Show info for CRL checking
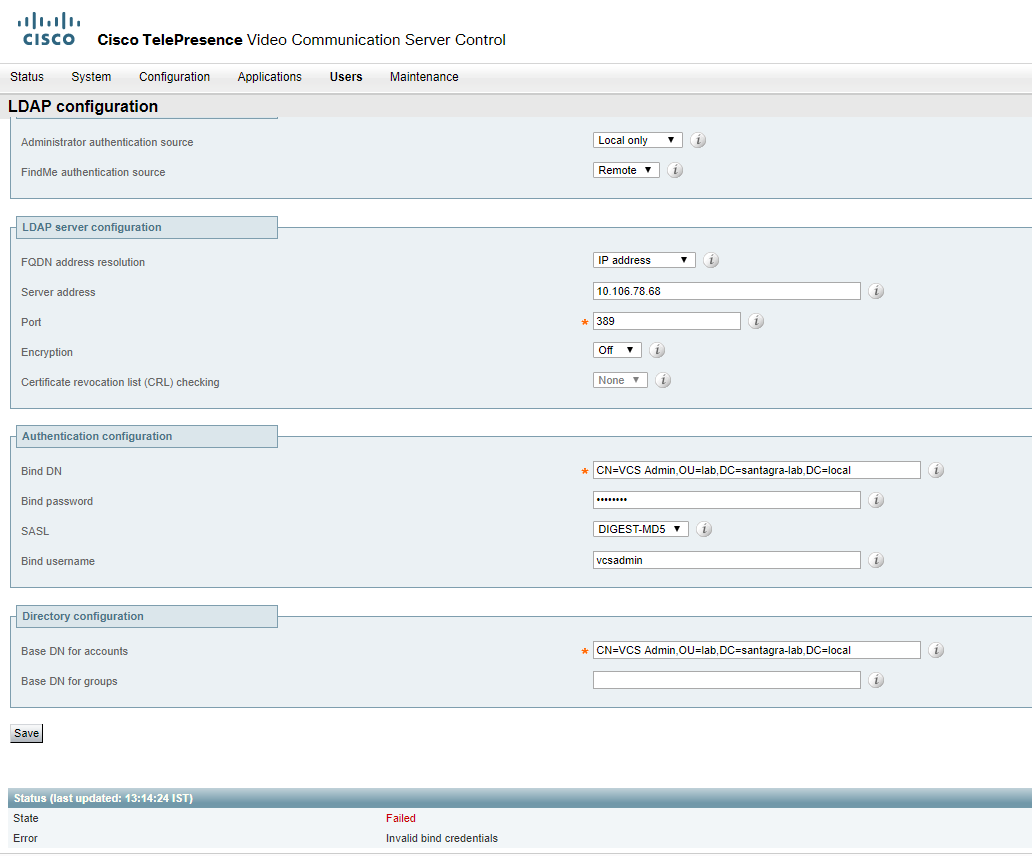 (x=663, y=380)
